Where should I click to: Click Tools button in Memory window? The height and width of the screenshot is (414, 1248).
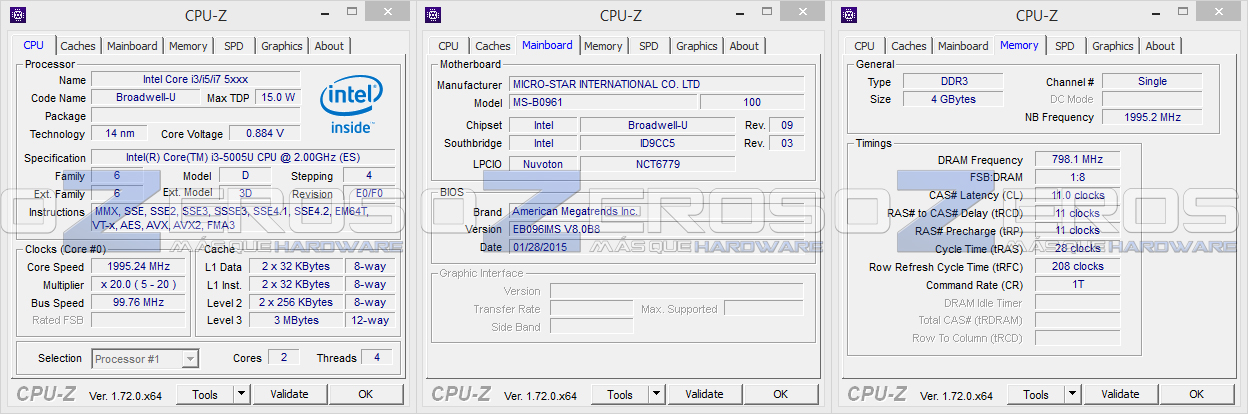(1036, 394)
